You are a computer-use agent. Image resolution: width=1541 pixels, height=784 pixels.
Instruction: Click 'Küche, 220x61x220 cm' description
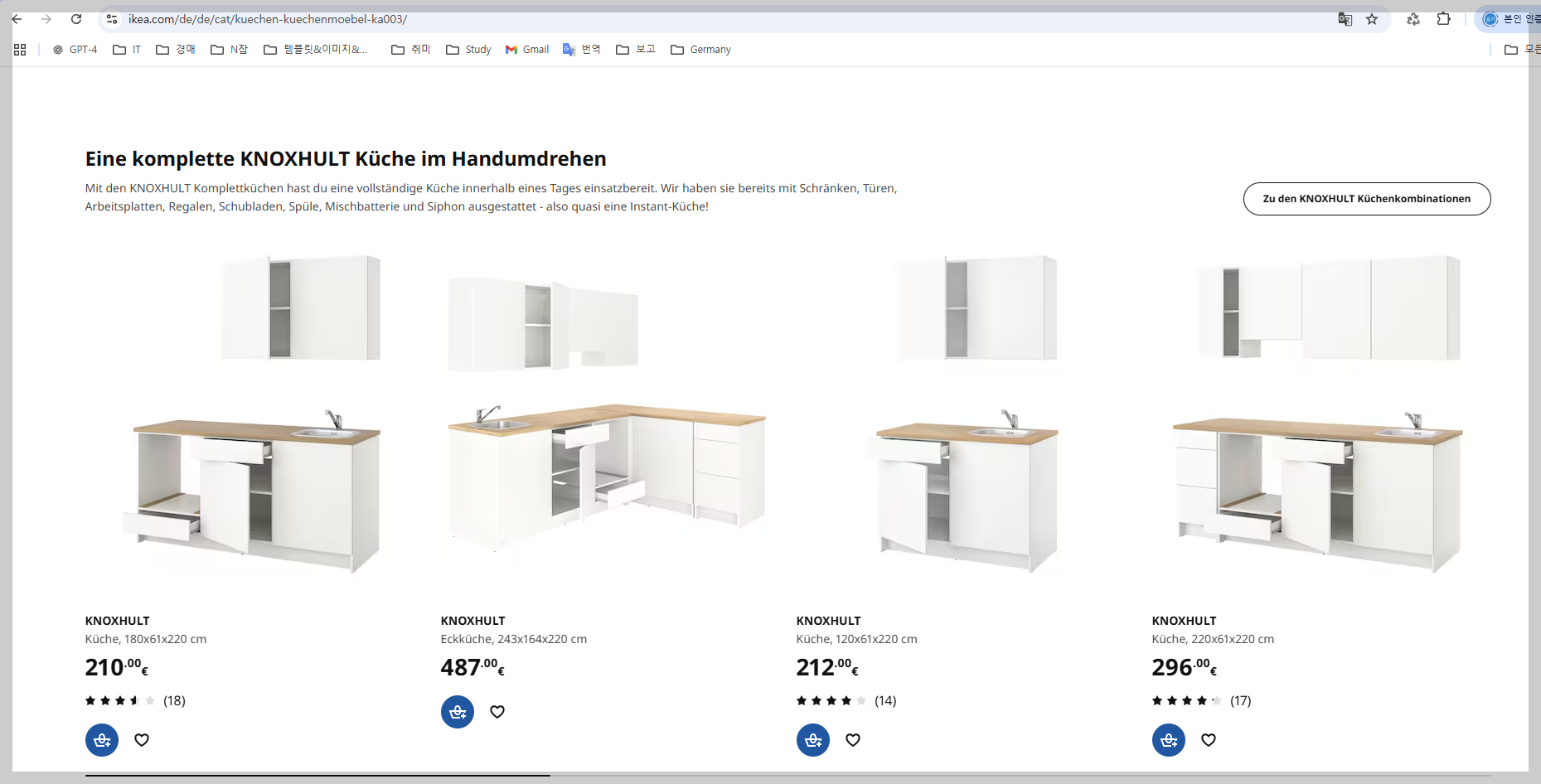1214,639
